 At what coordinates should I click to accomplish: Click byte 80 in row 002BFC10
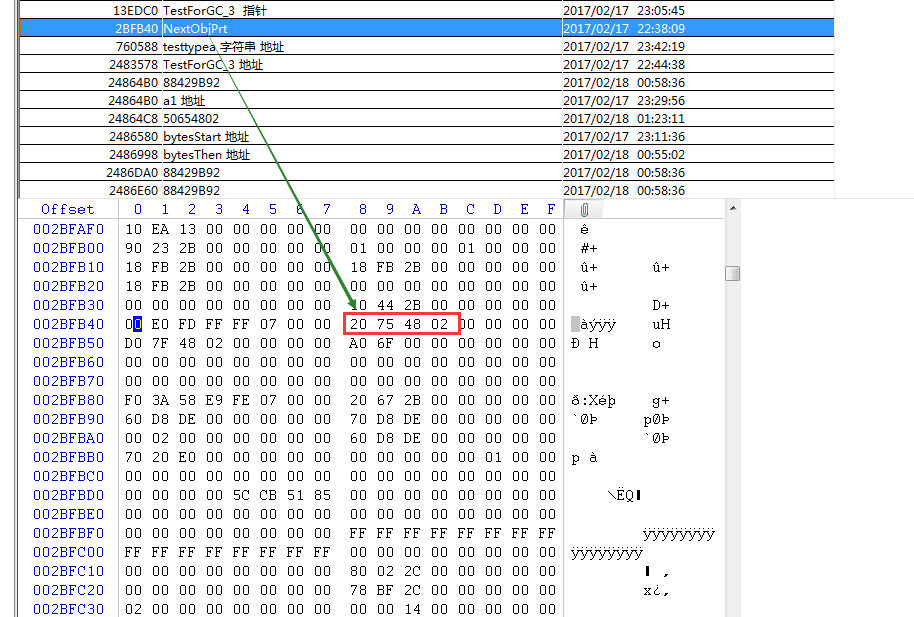(x=358, y=571)
